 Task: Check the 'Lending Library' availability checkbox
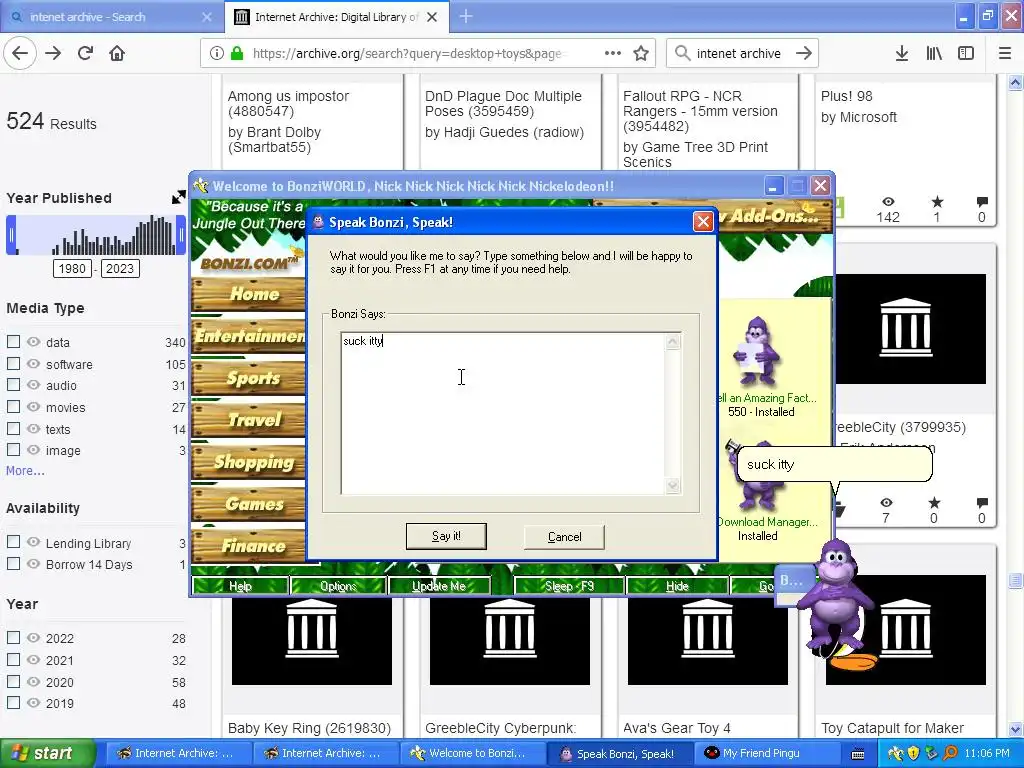tap(13, 542)
